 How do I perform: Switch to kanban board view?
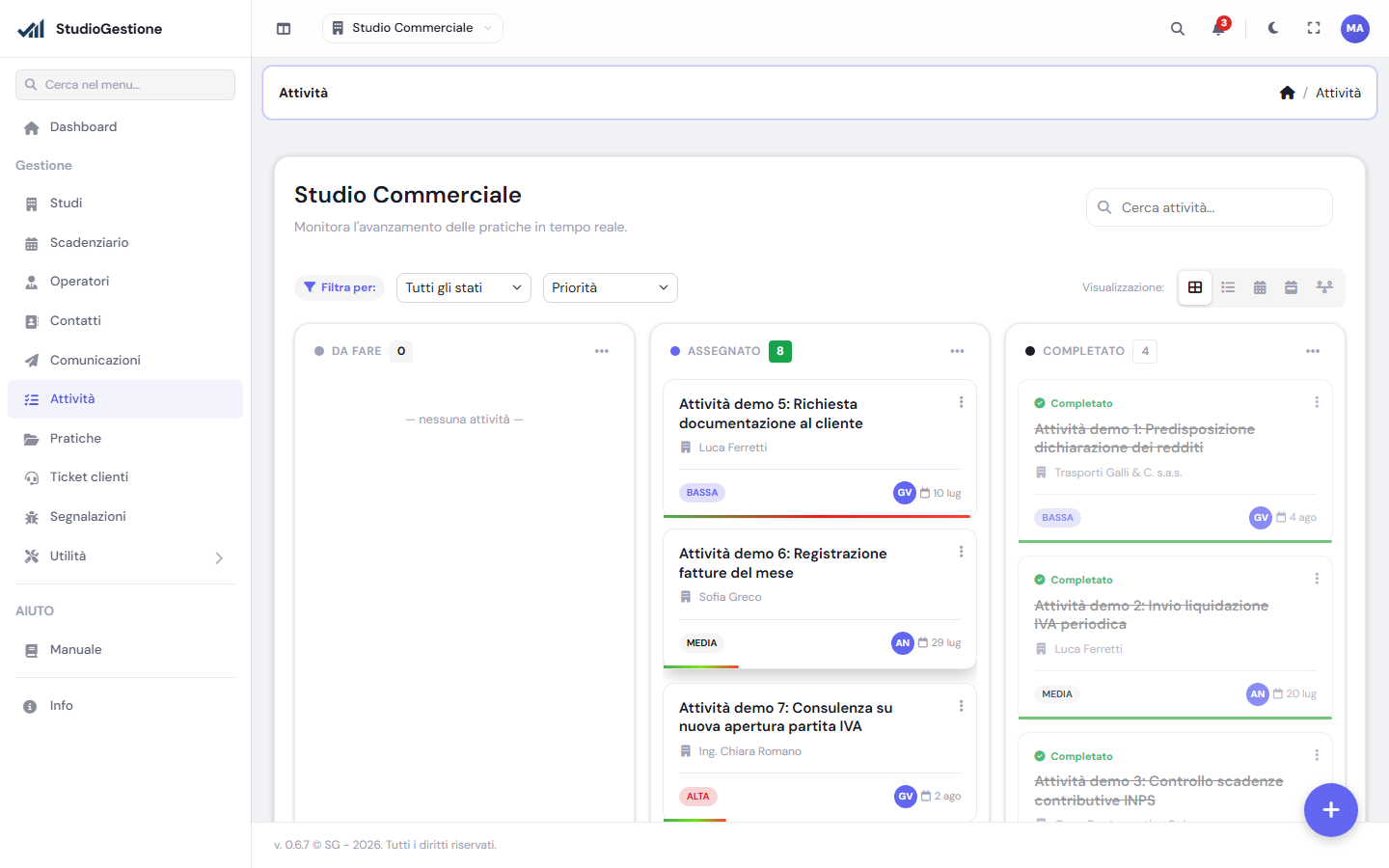(1195, 287)
